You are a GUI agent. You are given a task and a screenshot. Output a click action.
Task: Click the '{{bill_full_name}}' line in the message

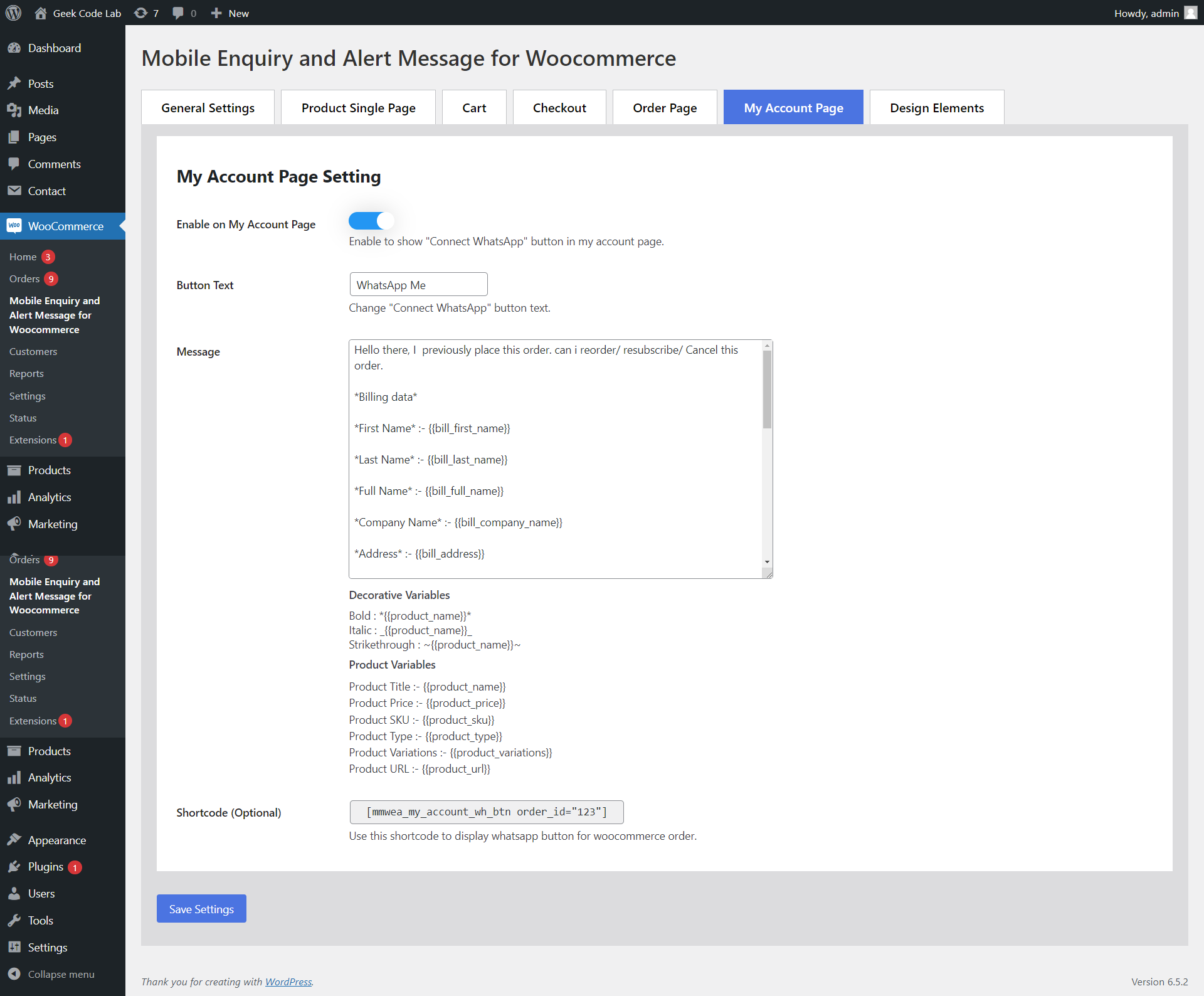[429, 491]
